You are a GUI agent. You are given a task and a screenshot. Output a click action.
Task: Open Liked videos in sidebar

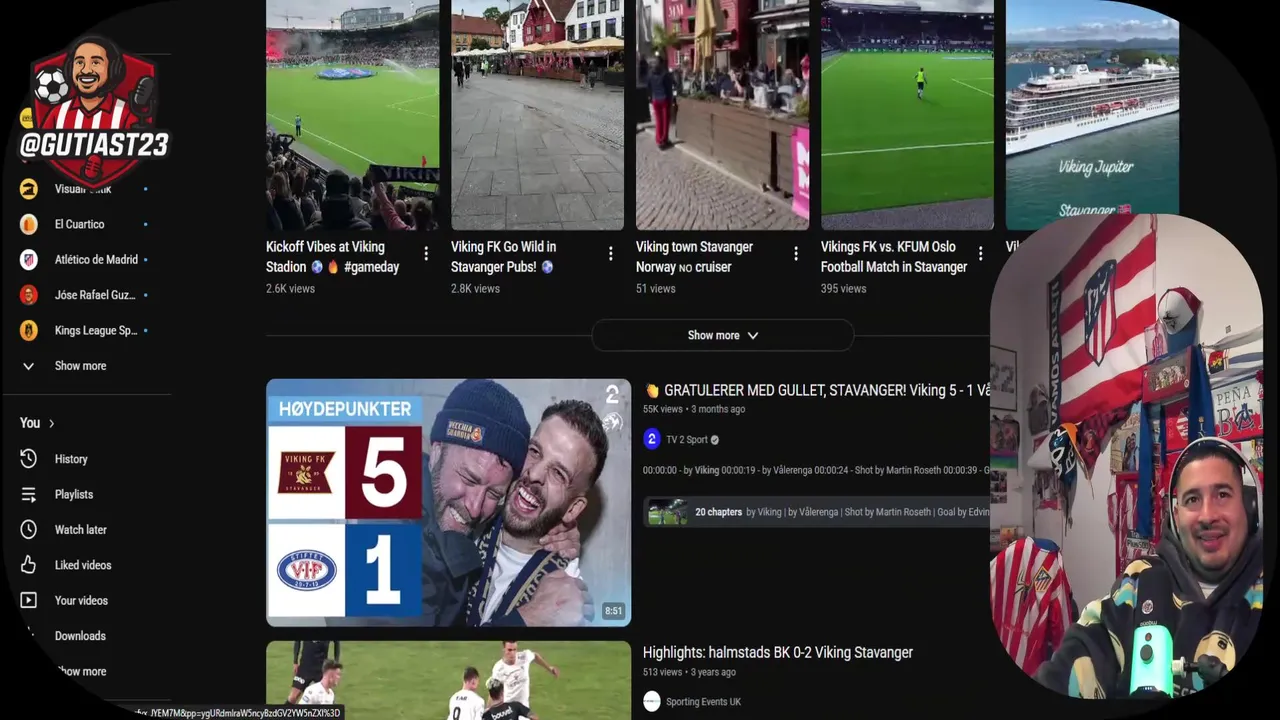point(83,565)
